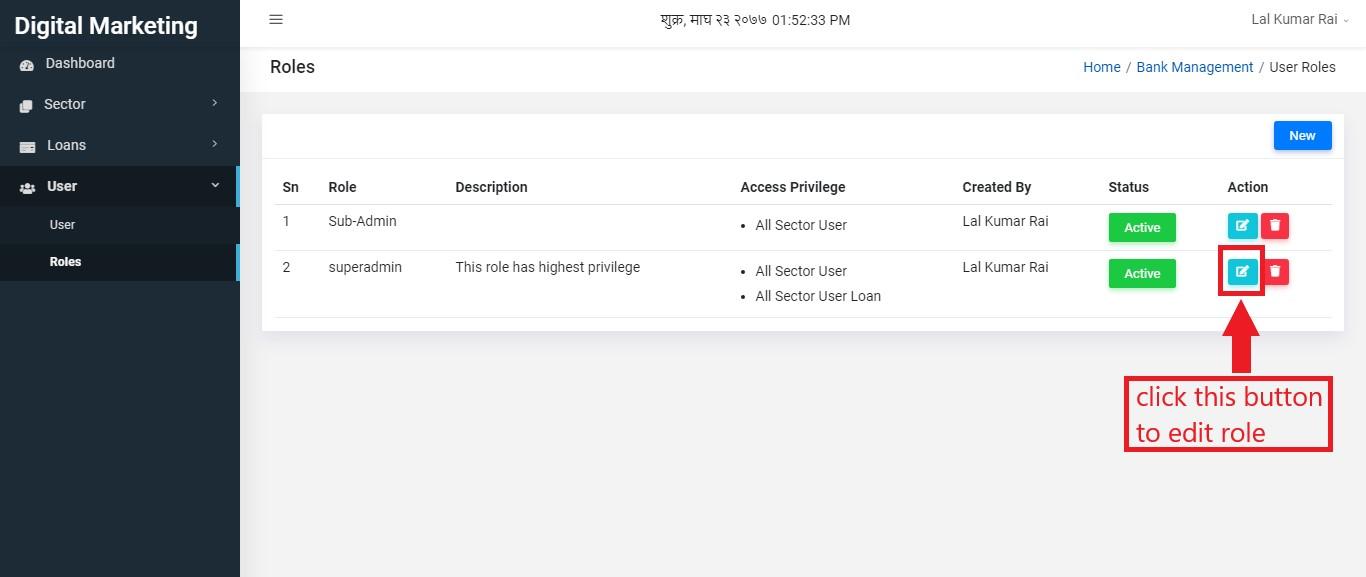1366x577 pixels.
Task: Click the Dashboard speedometer icon in sidebar
Action: (27, 64)
